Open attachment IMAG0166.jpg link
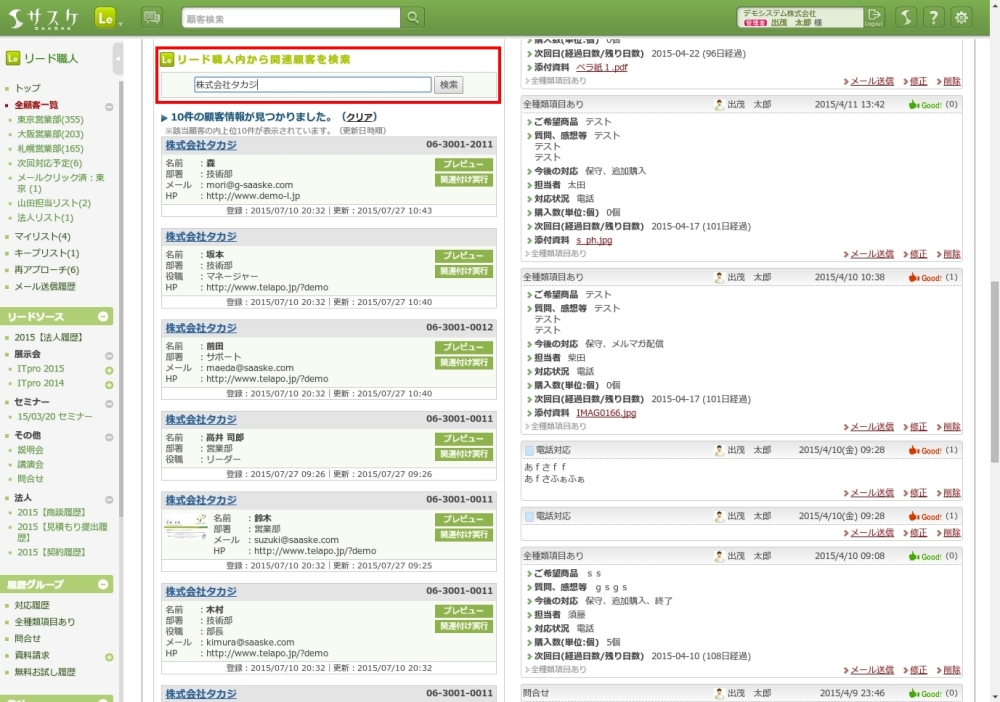This screenshot has width=1000, height=702. (605, 412)
